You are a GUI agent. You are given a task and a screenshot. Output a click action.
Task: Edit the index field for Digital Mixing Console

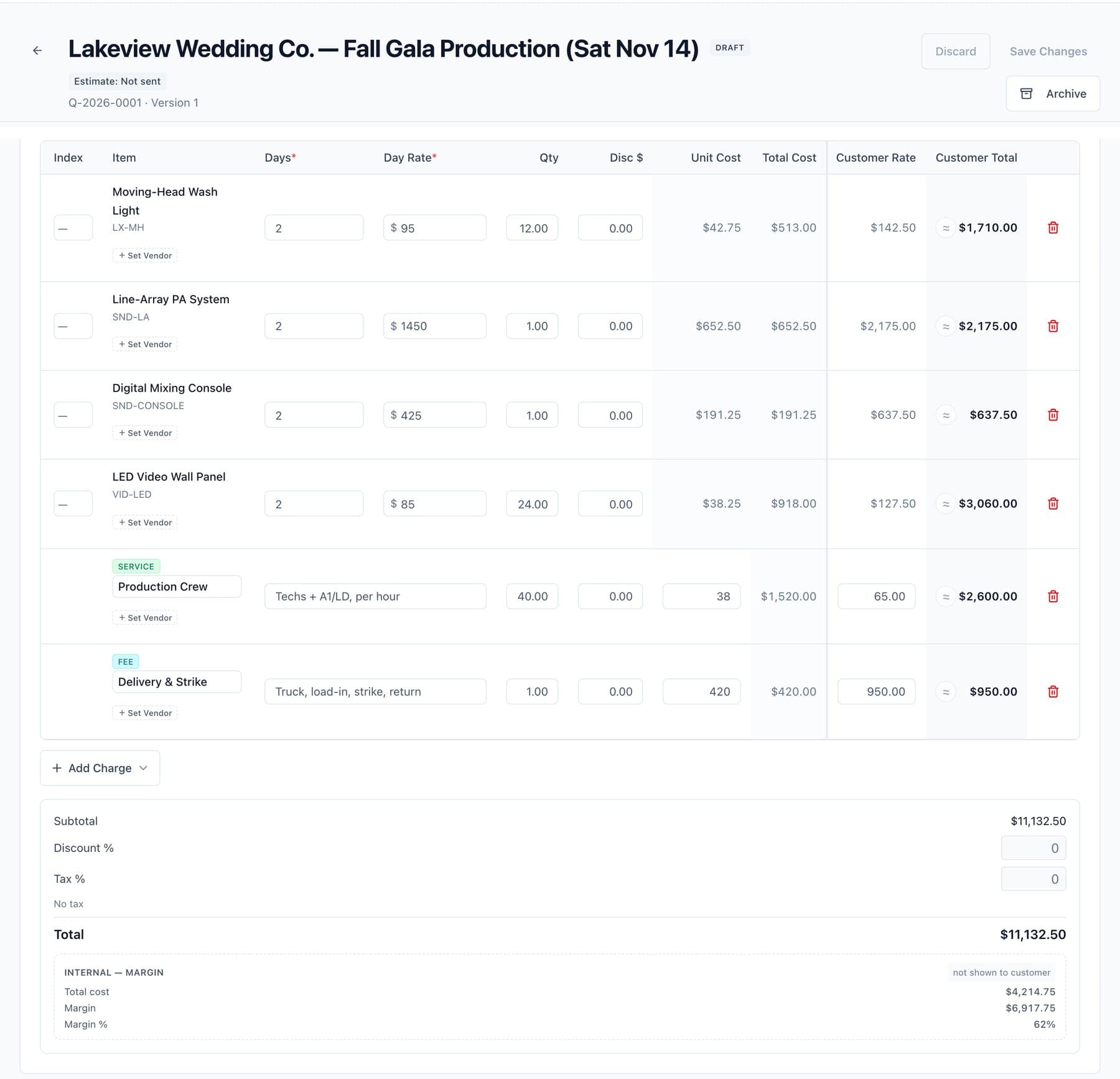coord(73,415)
